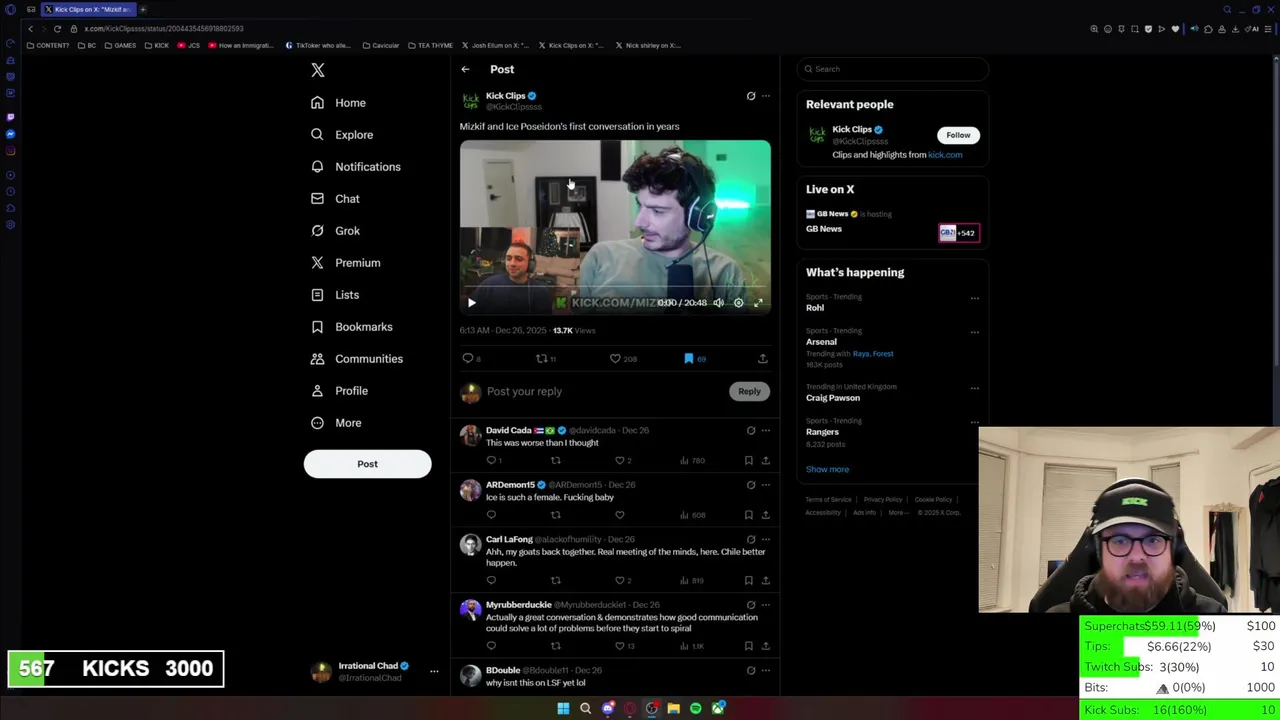Open Grok
This screenshot has height=720, width=1280.
[334, 231]
